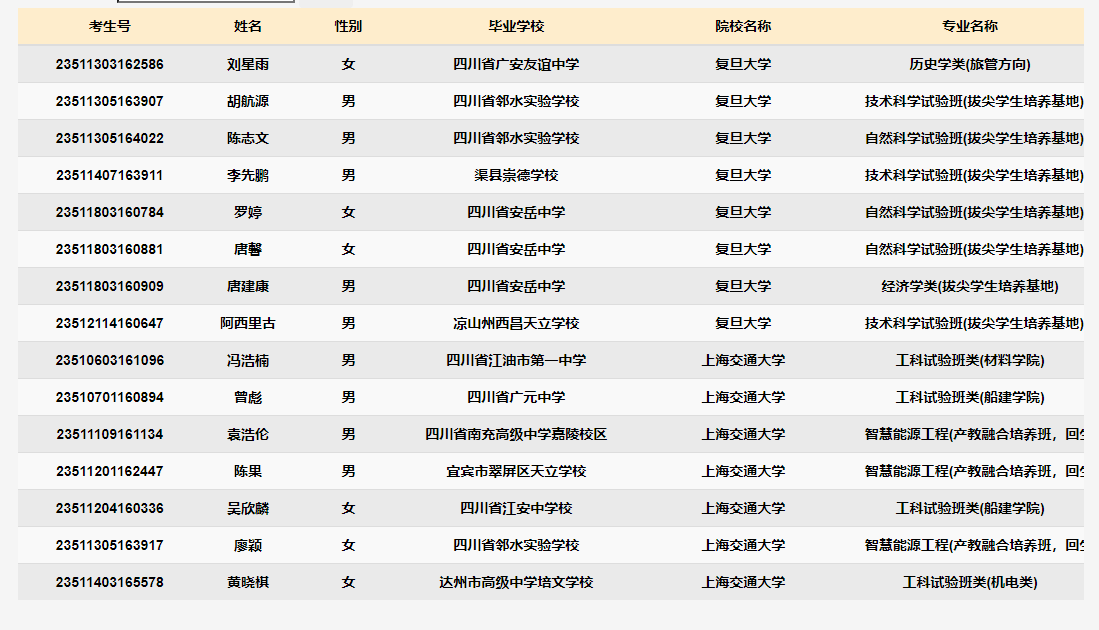Click 渠县崇德学校 school cell

click(x=516, y=176)
